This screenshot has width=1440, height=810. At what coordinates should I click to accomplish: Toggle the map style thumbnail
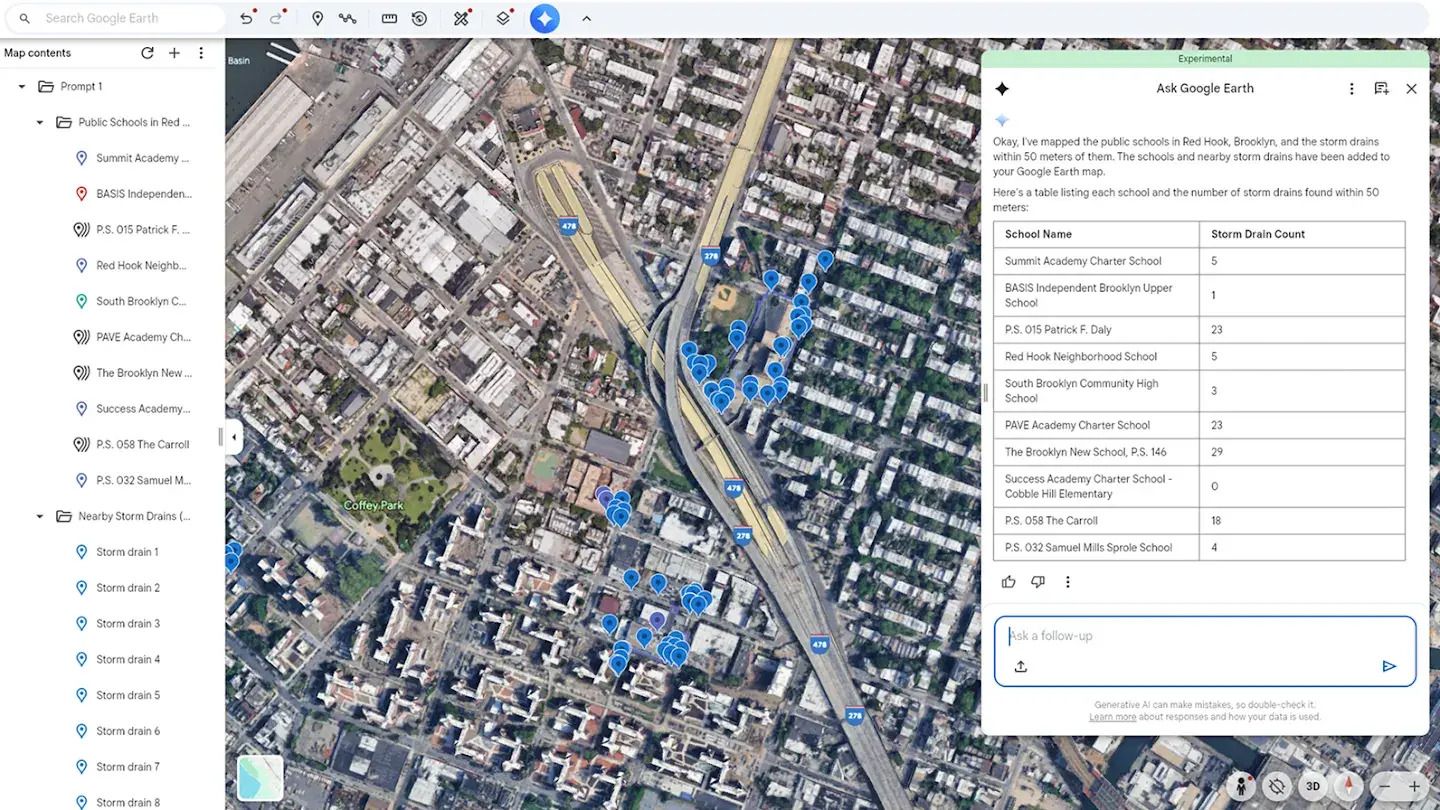pyautogui.click(x=260, y=778)
